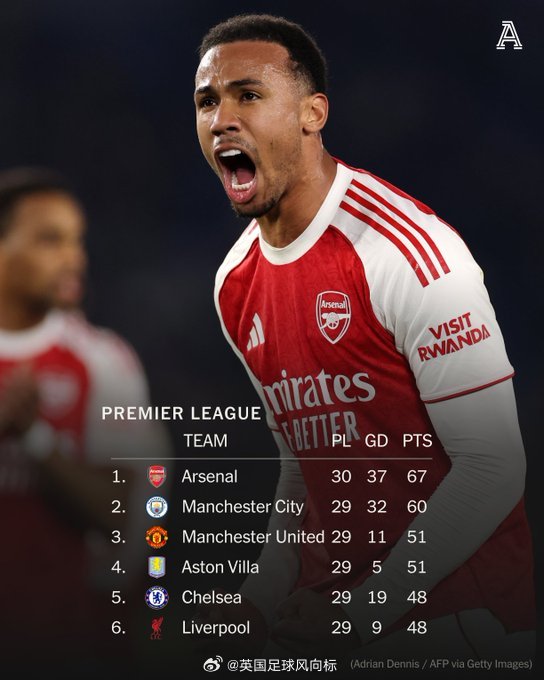Click the Chelsea club crest
Screen dimensions: 544x680
coord(157,598)
